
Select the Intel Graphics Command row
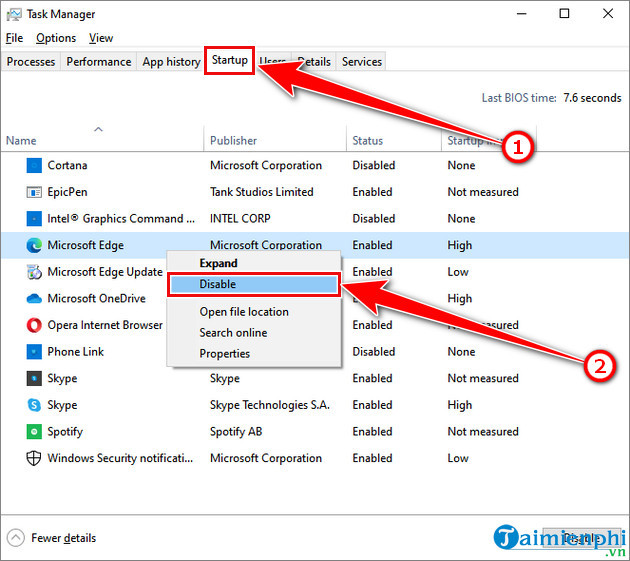pyautogui.click(x=115, y=218)
